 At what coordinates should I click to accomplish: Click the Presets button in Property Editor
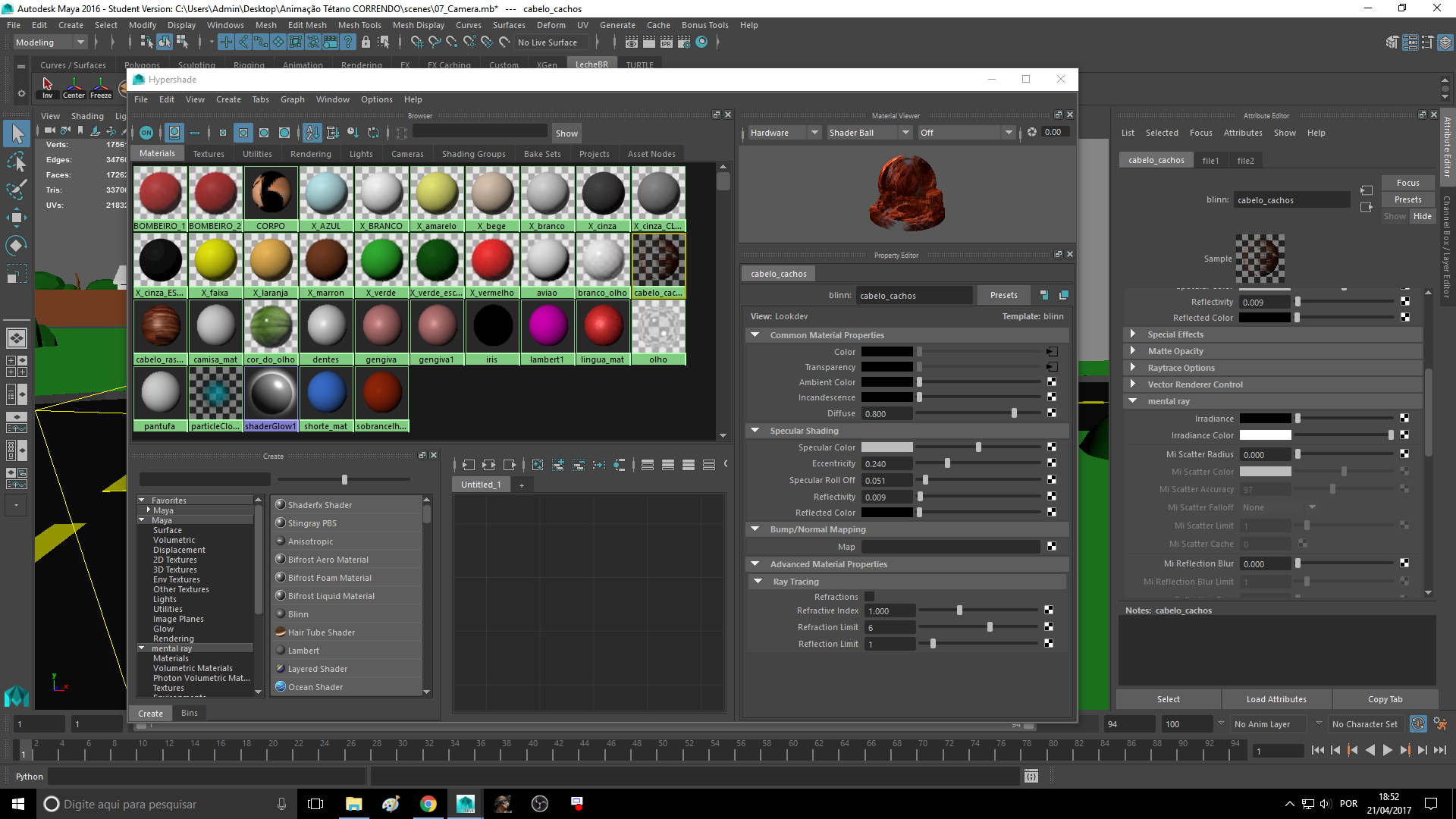[x=1003, y=295]
